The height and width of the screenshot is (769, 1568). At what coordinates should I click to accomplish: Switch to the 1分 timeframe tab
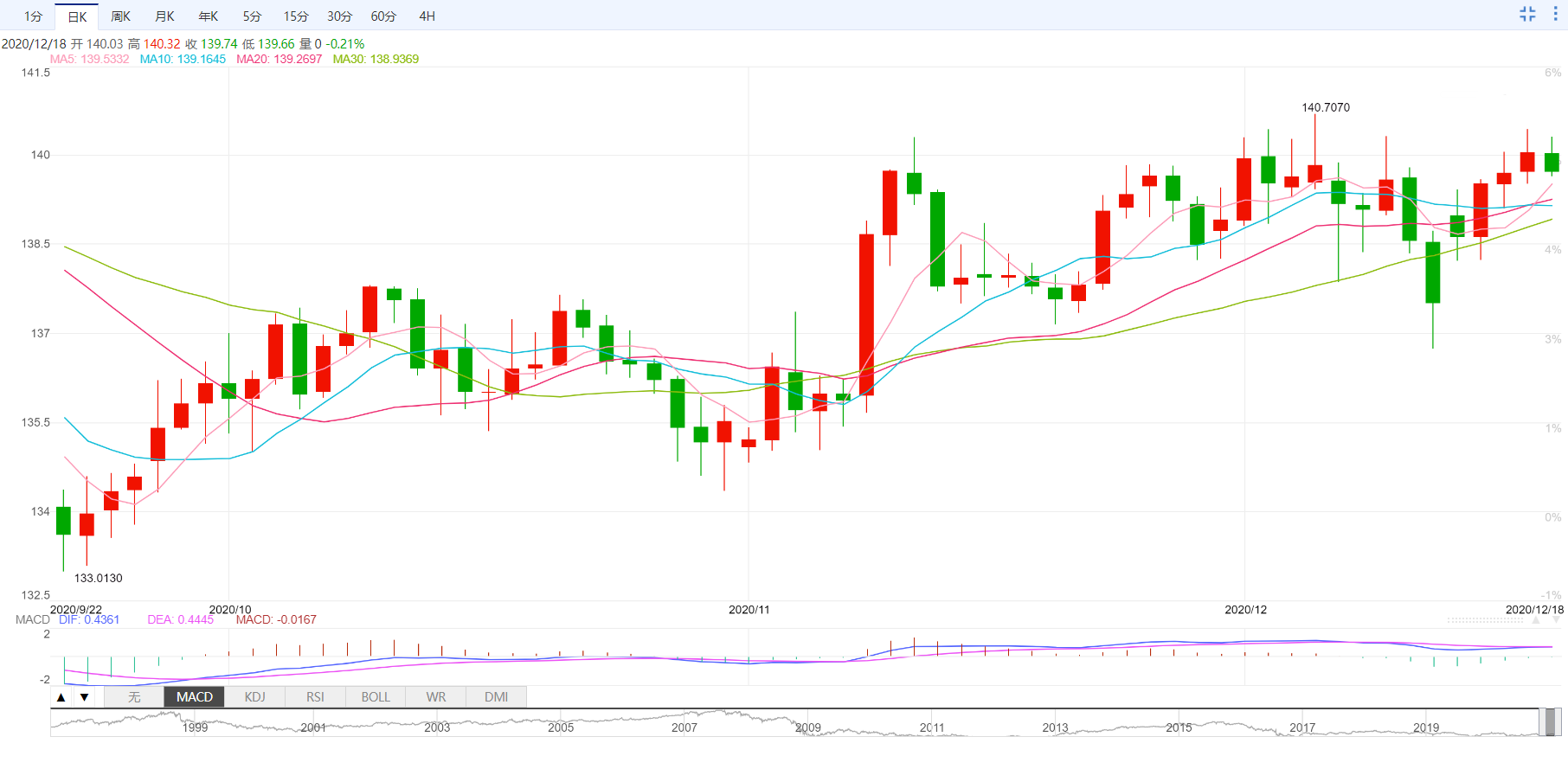(x=33, y=16)
